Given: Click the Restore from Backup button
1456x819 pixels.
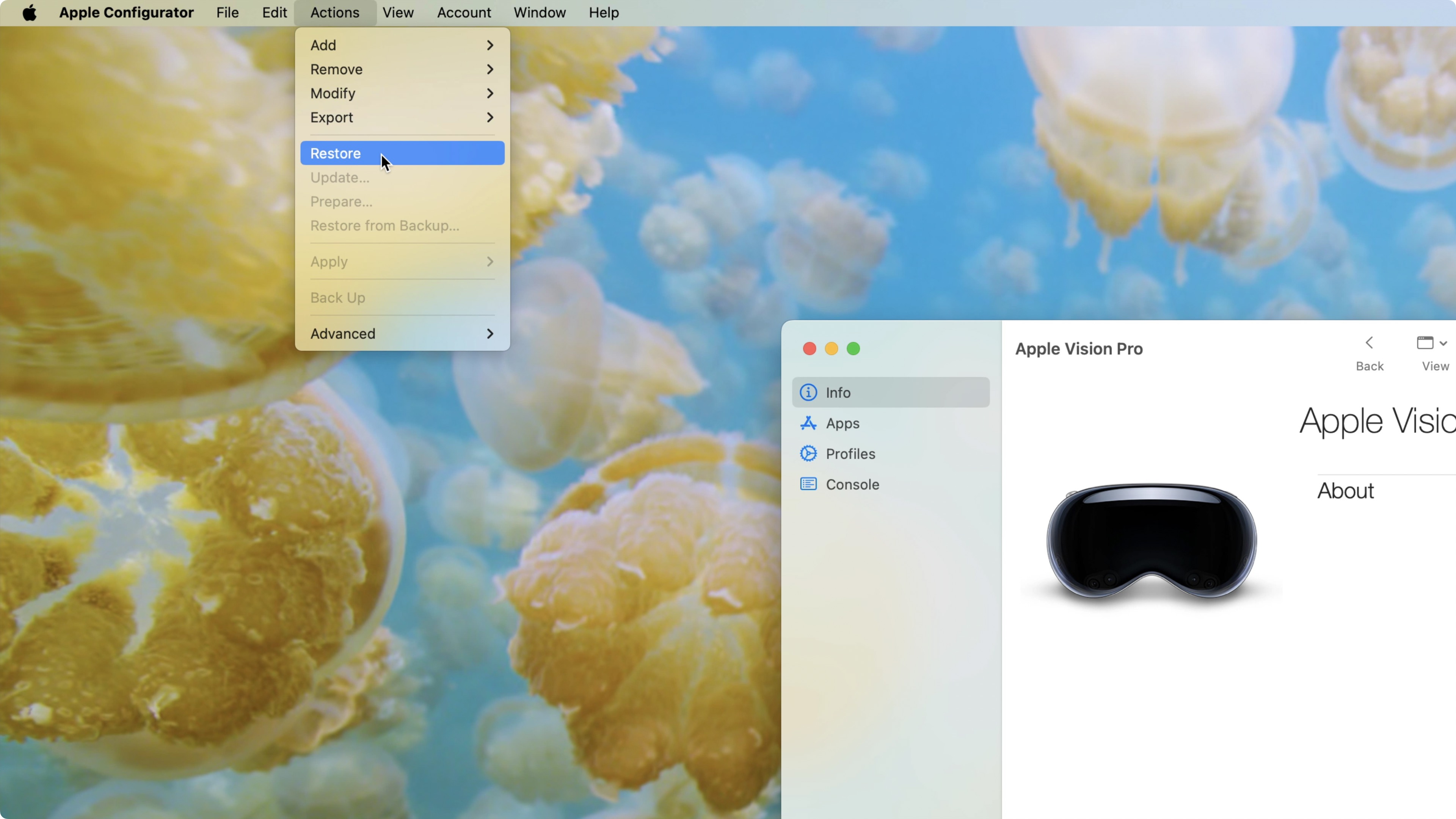Looking at the screenshot, I should point(385,225).
